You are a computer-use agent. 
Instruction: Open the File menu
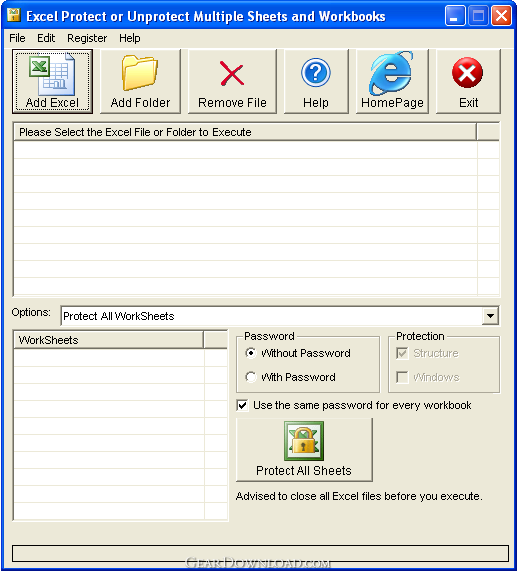click(17, 38)
